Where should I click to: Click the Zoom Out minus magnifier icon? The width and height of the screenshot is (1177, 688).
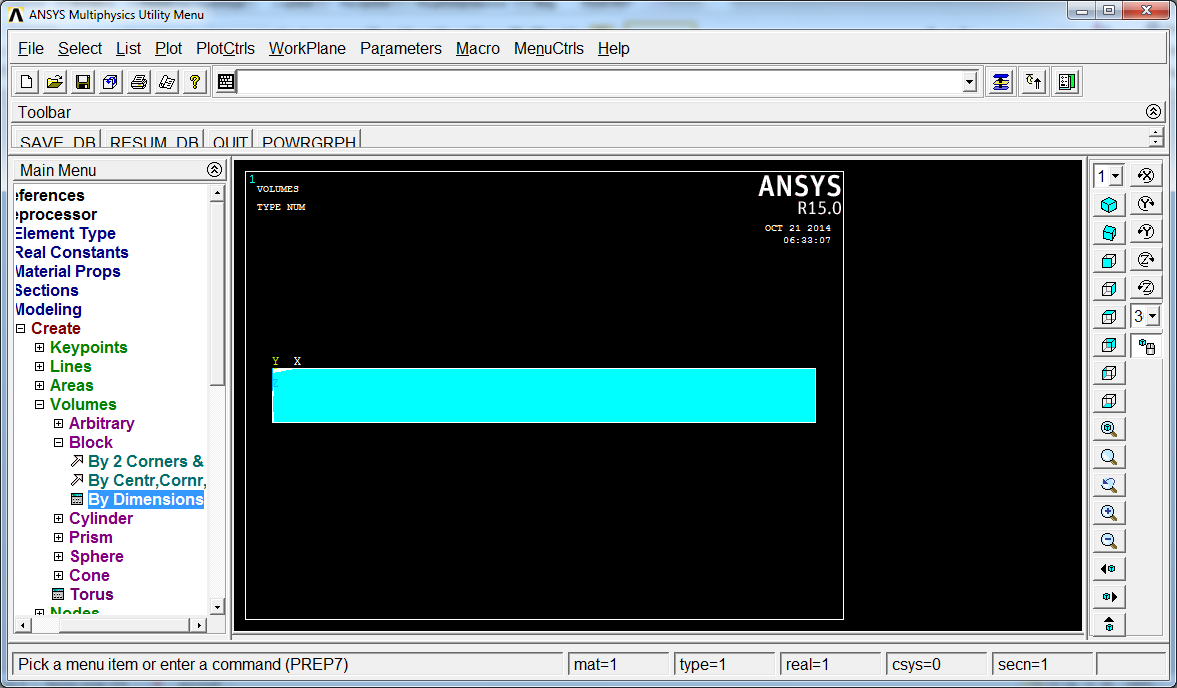[x=1109, y=540]
